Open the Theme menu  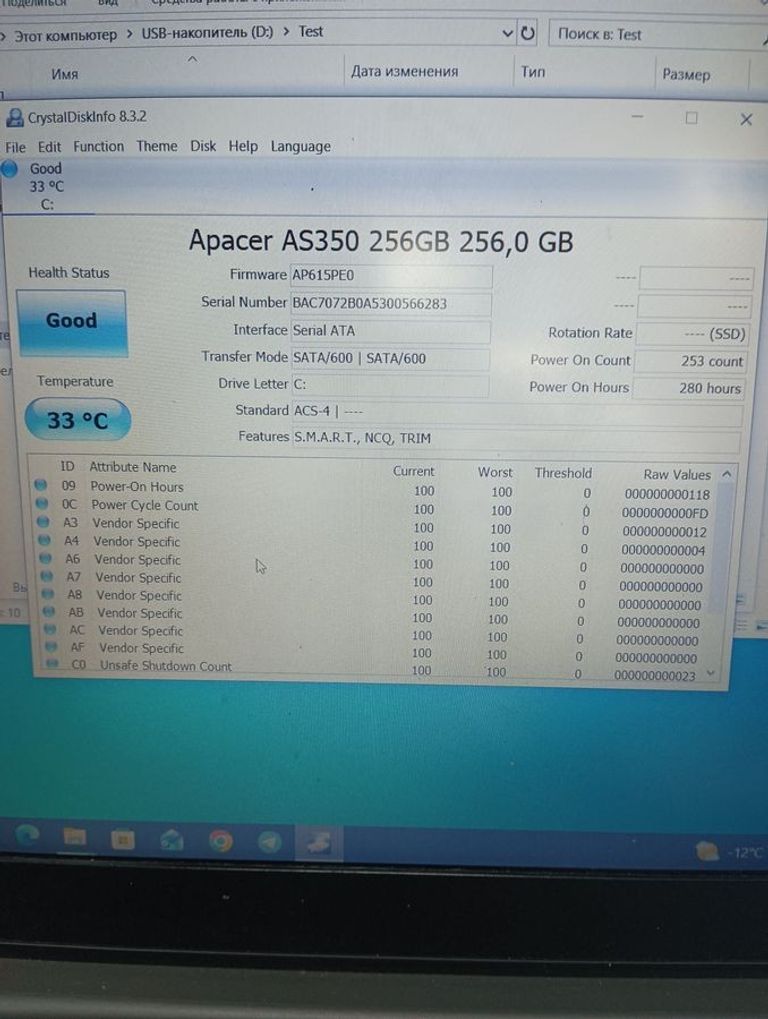tap(157, 146)
